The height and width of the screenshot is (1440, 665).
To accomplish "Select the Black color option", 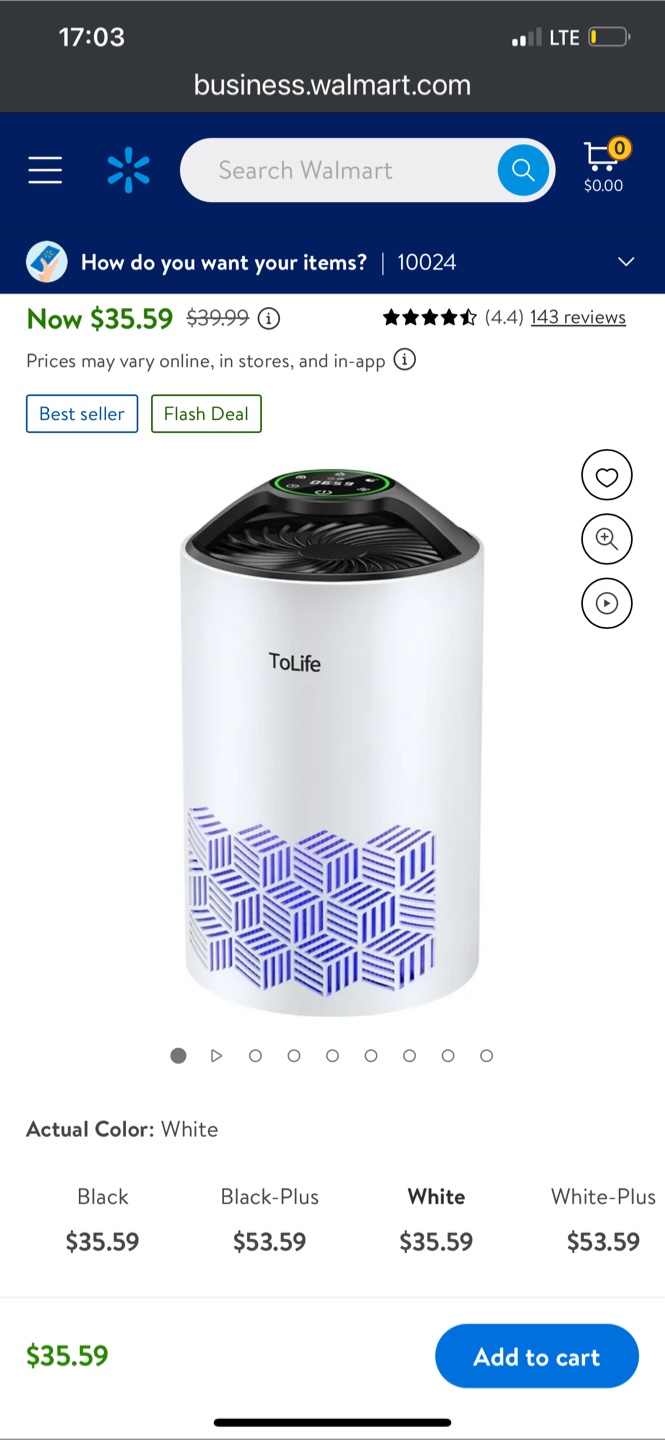I will (103, 1220).
